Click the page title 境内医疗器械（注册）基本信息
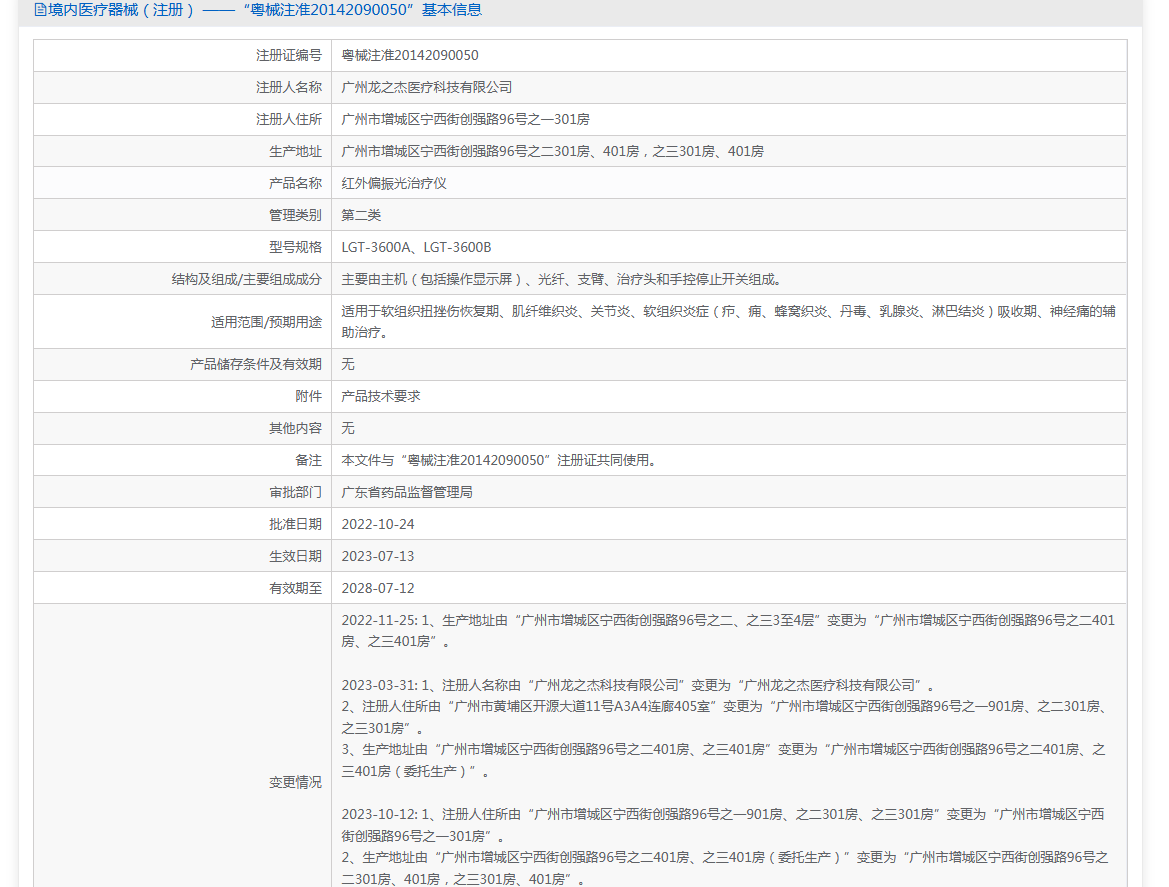Image resolution: width=1169 pixels, height=887 pixels. (265, 10)
